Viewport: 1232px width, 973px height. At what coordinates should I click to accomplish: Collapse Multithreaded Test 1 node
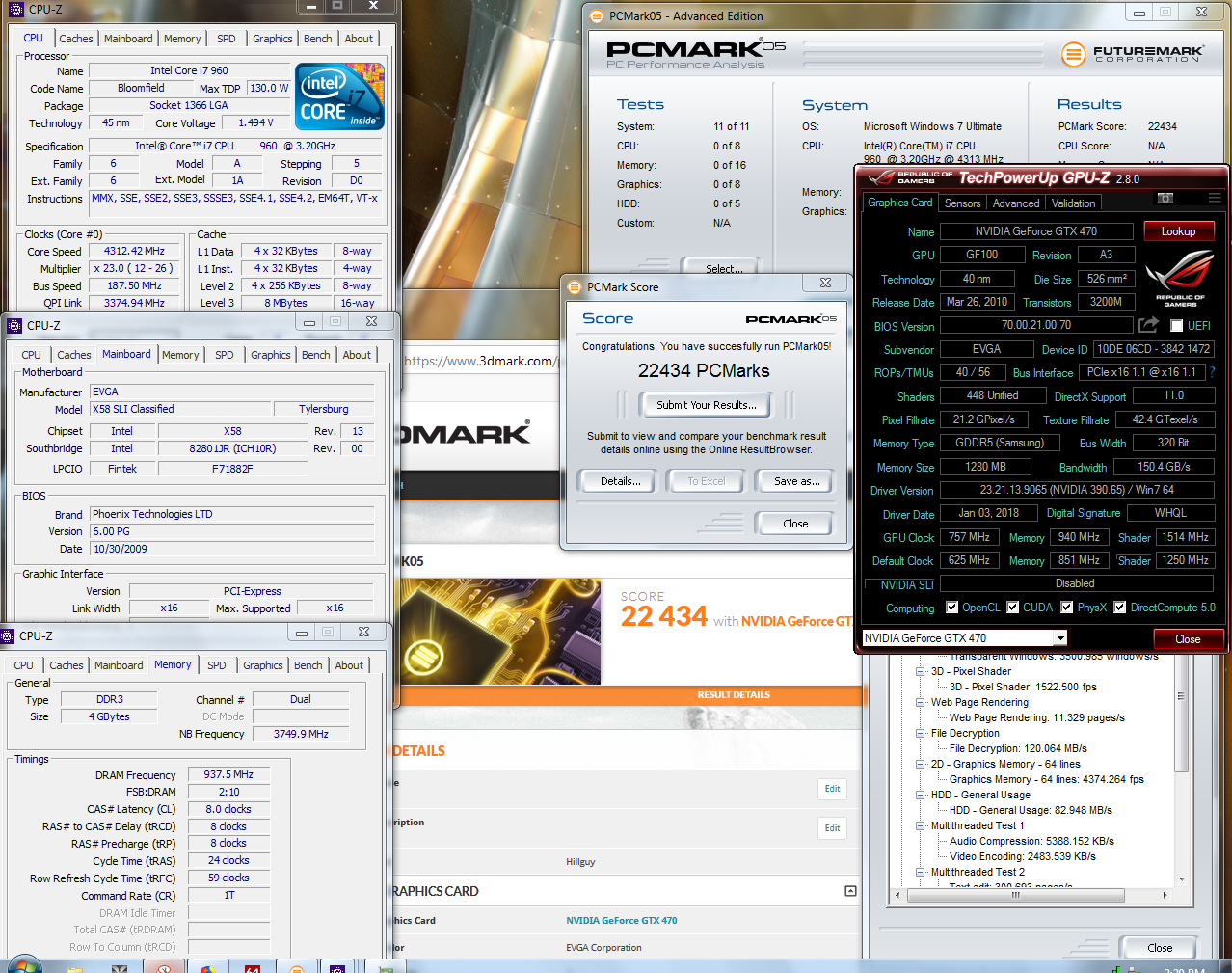pyautogui.click(x=920, y=825)
